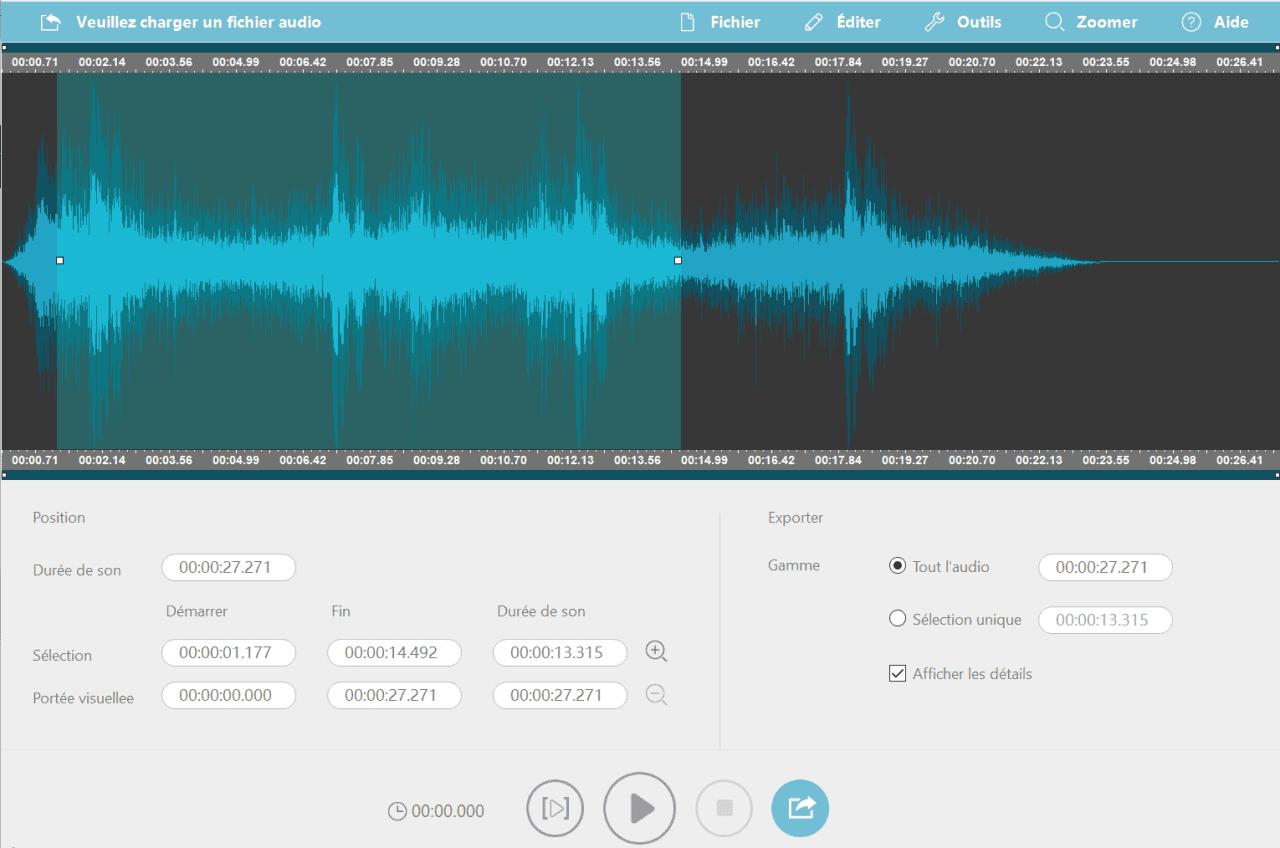This screenshot has width=1280, height=848.
Task: Click the Sélection Démarrer field showing 00:00:01.177
Action: click(229, 653)
